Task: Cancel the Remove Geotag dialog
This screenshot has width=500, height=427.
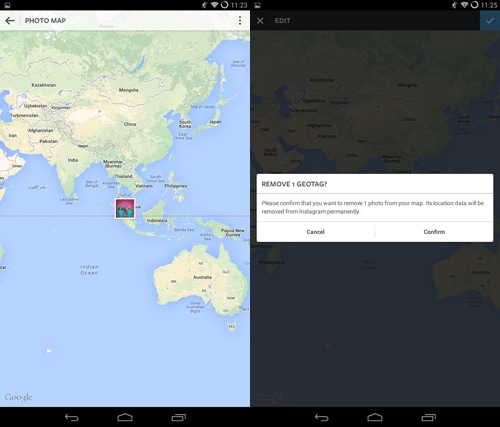Action: click(x=315, y=232)
